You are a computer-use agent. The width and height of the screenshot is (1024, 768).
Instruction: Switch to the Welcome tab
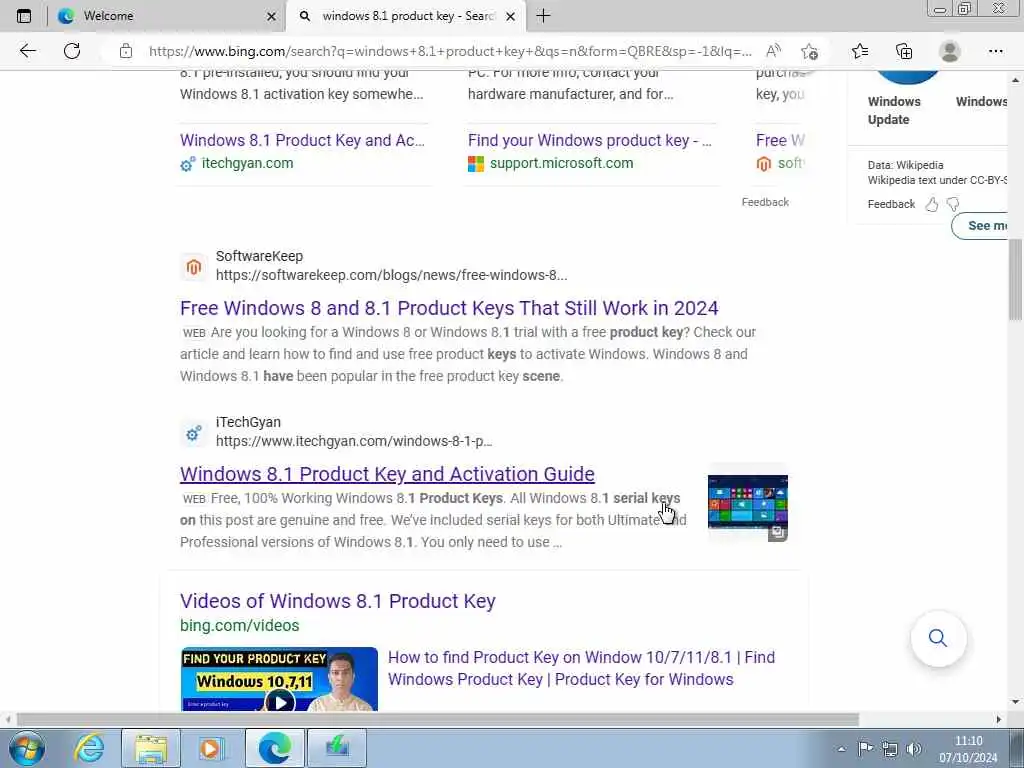tap(167, 16)
